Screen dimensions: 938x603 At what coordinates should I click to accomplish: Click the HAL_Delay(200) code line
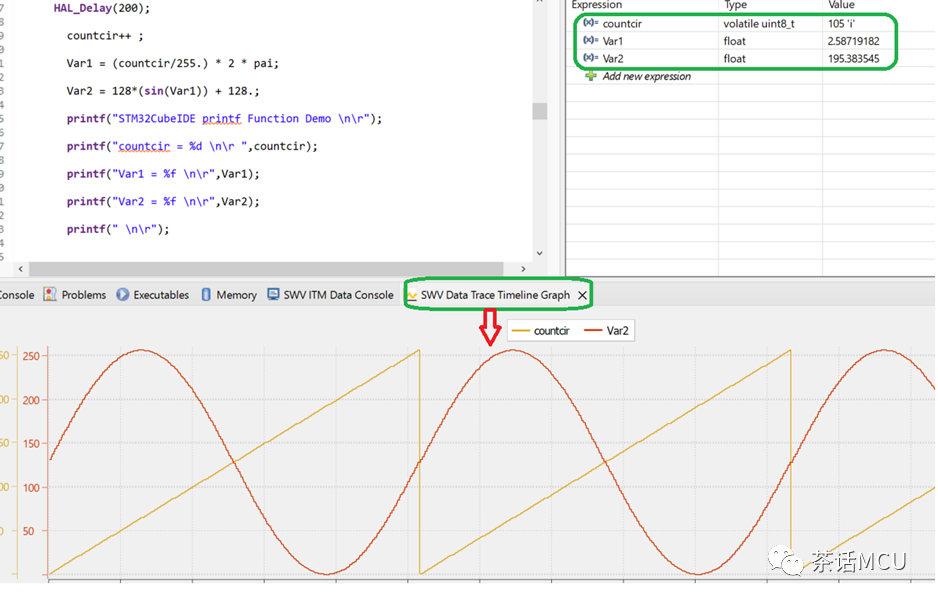102,8
